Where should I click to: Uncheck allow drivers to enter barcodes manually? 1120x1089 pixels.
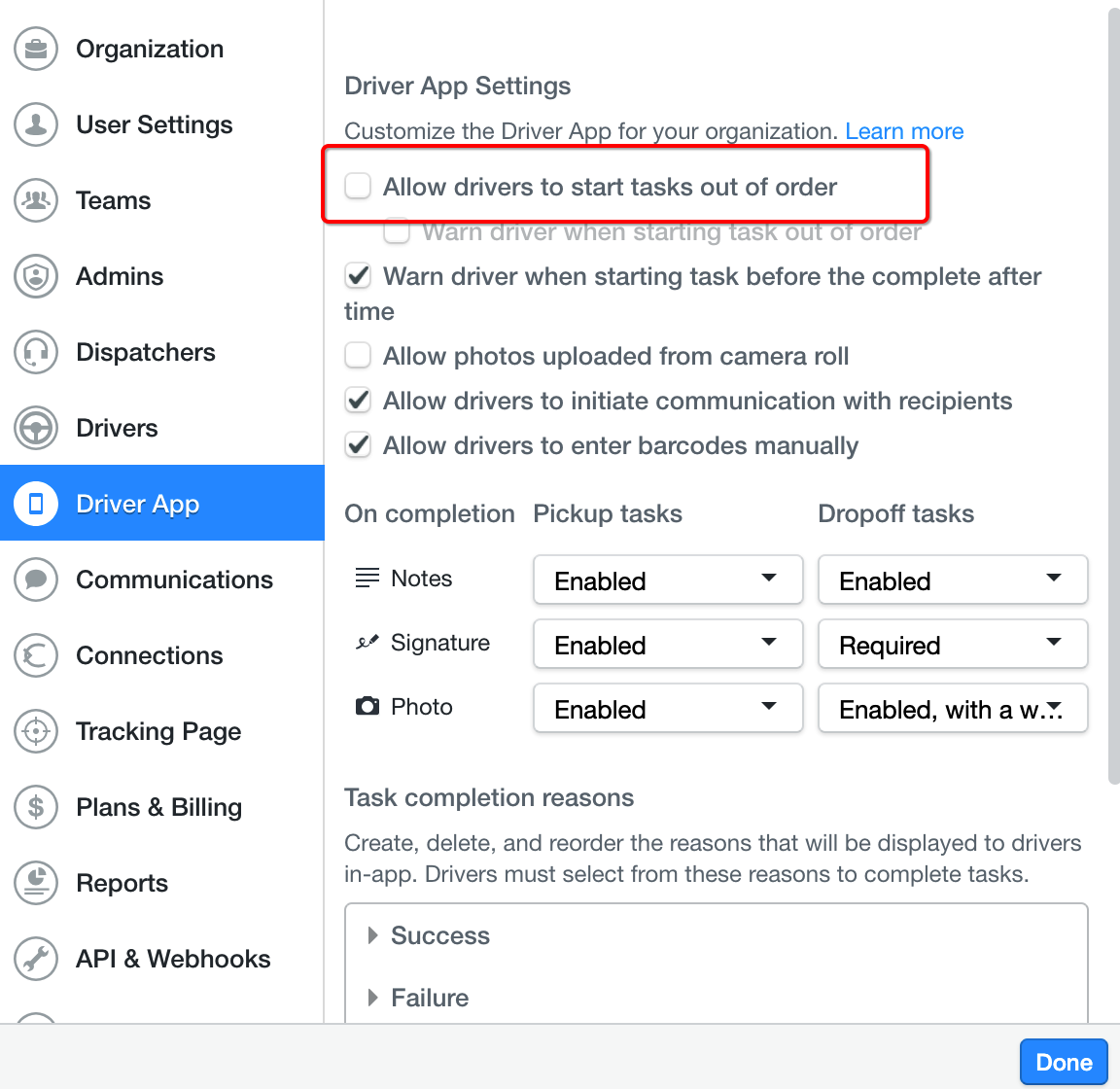(358, 444)
